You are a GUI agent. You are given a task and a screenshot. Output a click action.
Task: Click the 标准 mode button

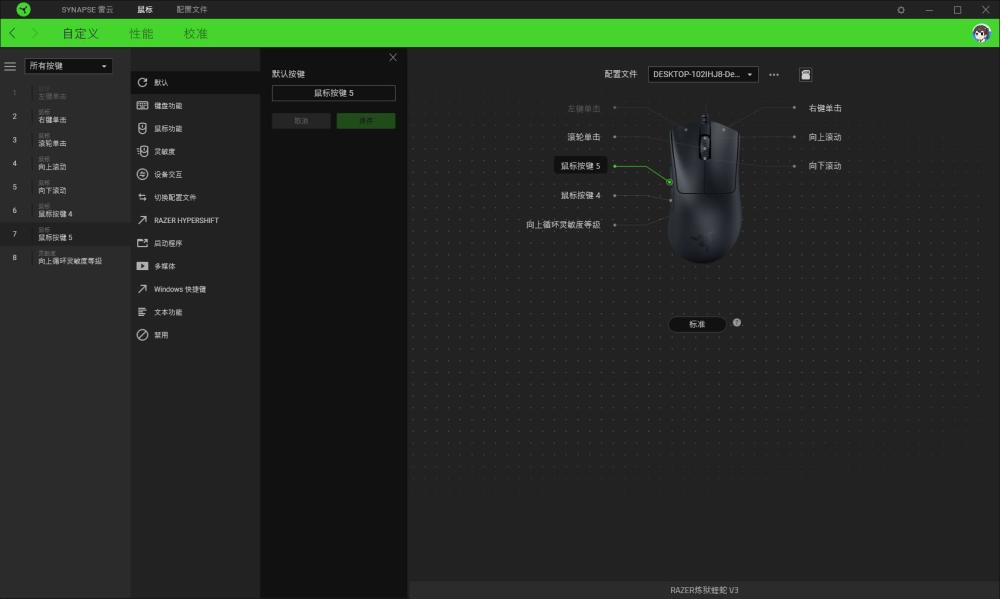[697, 324]
